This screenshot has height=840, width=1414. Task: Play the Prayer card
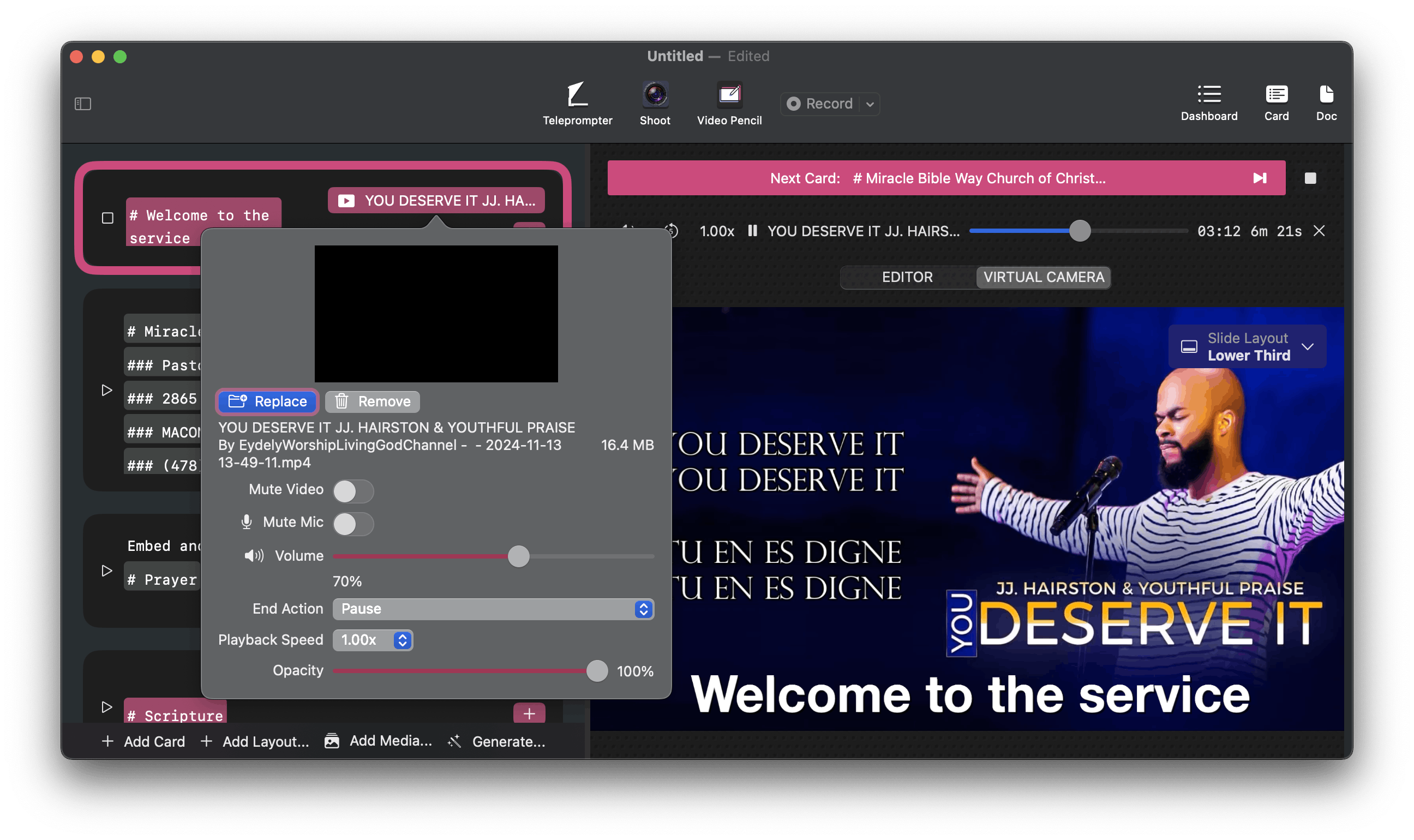click(106, 570)
